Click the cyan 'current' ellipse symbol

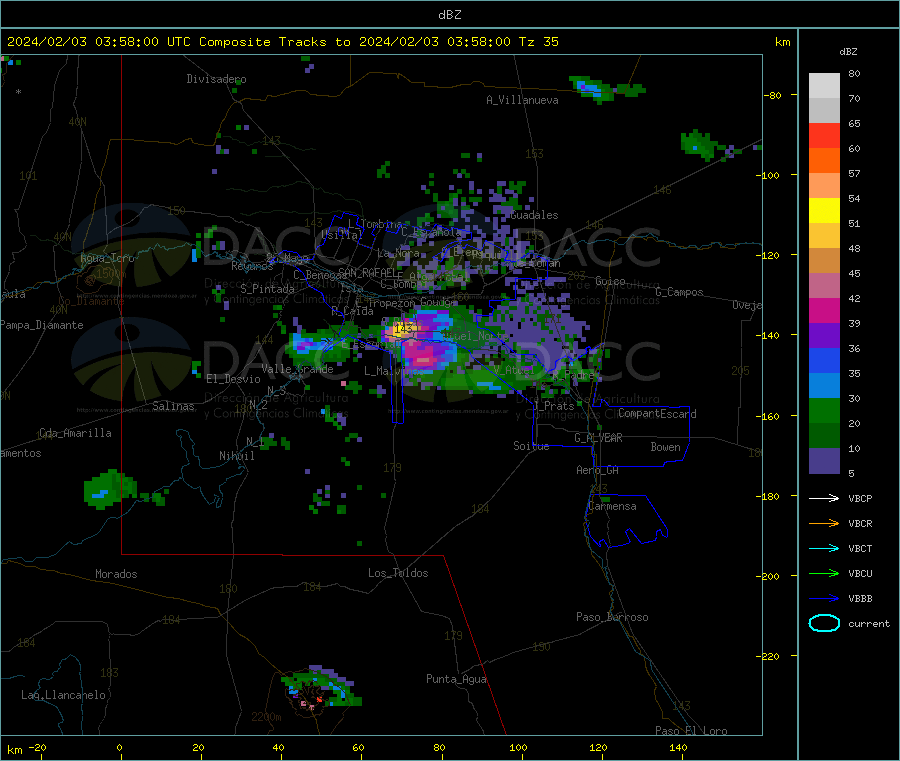pos(824,623)
